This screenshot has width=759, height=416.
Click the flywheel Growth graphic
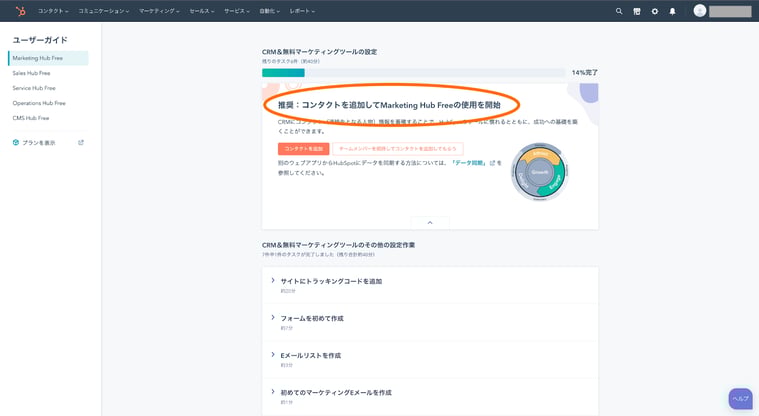(x=539, y=171)
